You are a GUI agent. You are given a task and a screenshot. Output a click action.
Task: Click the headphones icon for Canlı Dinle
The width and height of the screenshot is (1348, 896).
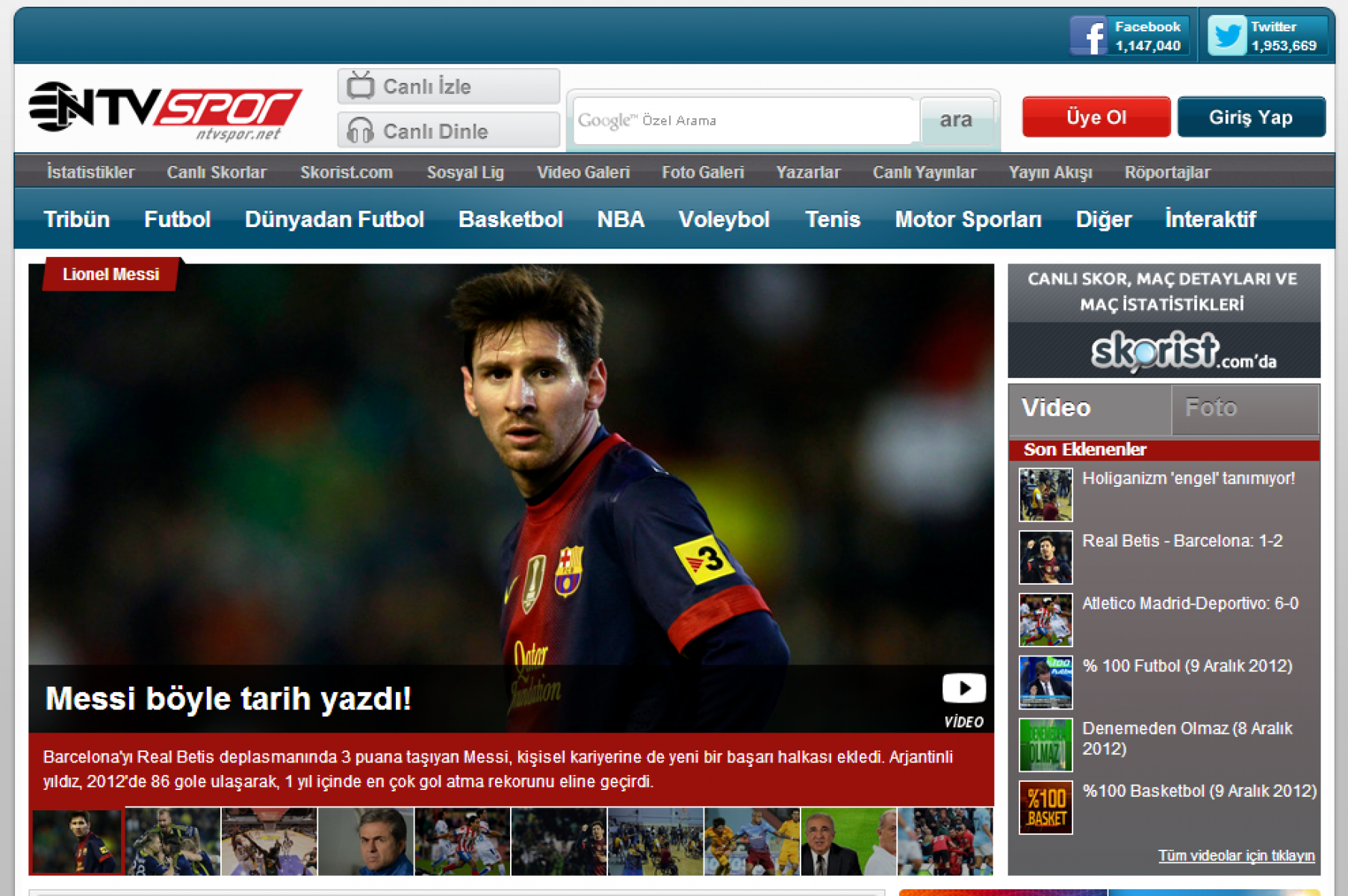pos(360,131)
